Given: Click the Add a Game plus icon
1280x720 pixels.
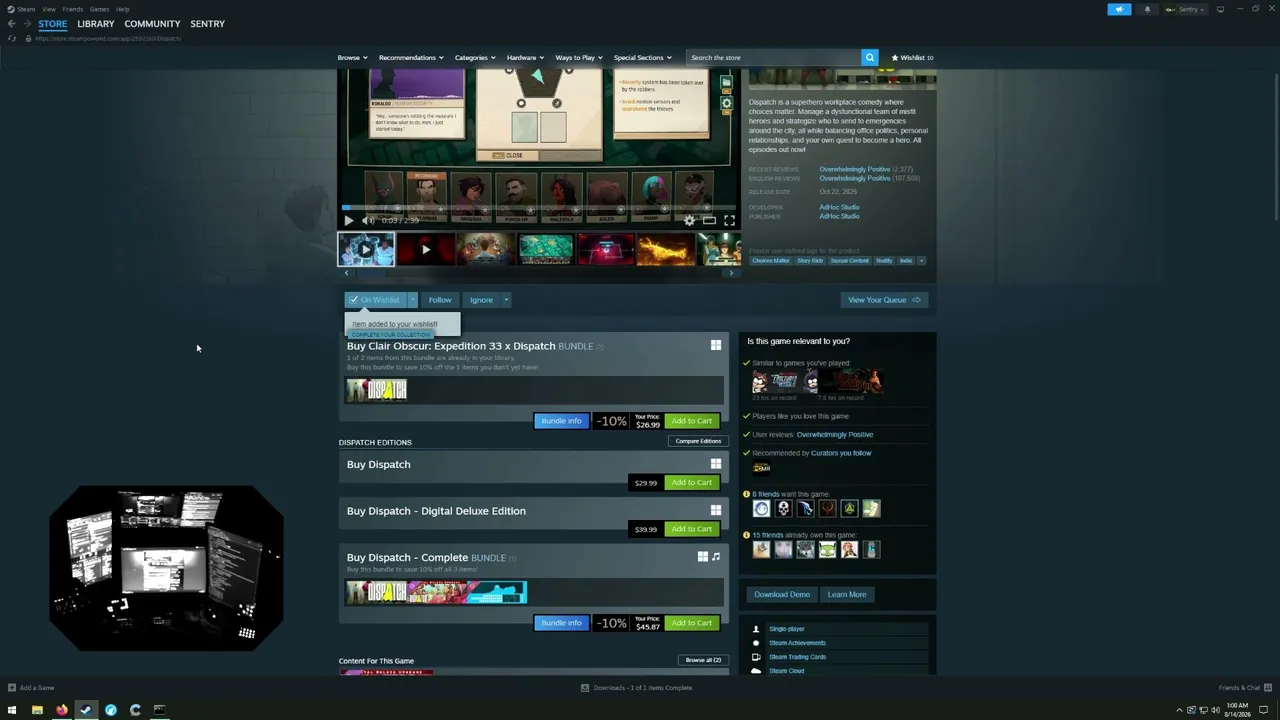Looking at the screenshot, I should click(x=12, y=688).
